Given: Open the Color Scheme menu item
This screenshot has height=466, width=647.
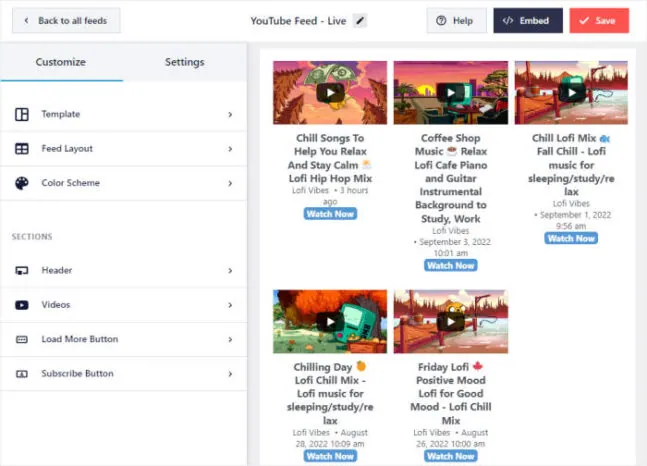Looking at the screenshot, I should [x=124, y=183].
